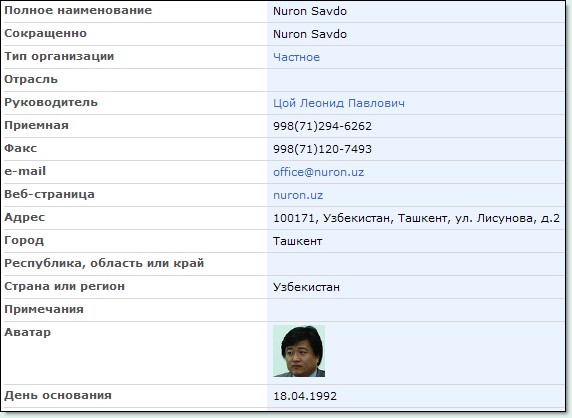Click the Аватар label
572x418 pixels.
(x=28, y=332)
